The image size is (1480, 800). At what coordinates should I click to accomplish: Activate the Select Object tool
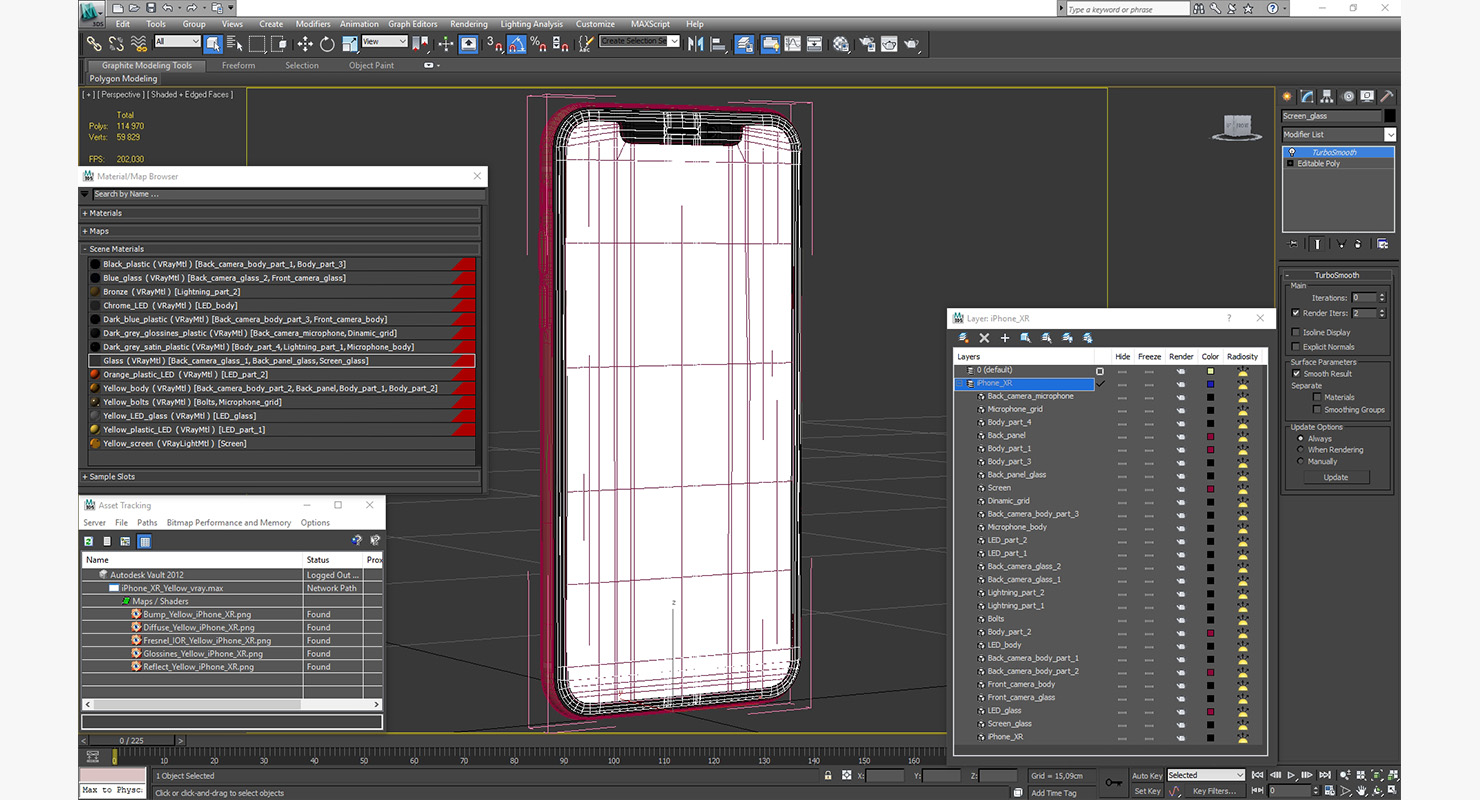[213, 44]
